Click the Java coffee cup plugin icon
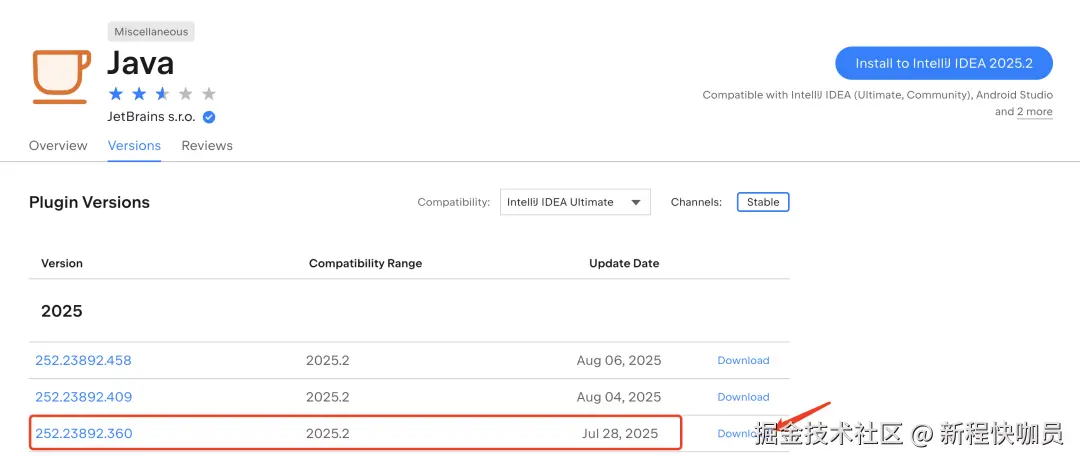The image size is (1080, 463). tap(62, 74)
